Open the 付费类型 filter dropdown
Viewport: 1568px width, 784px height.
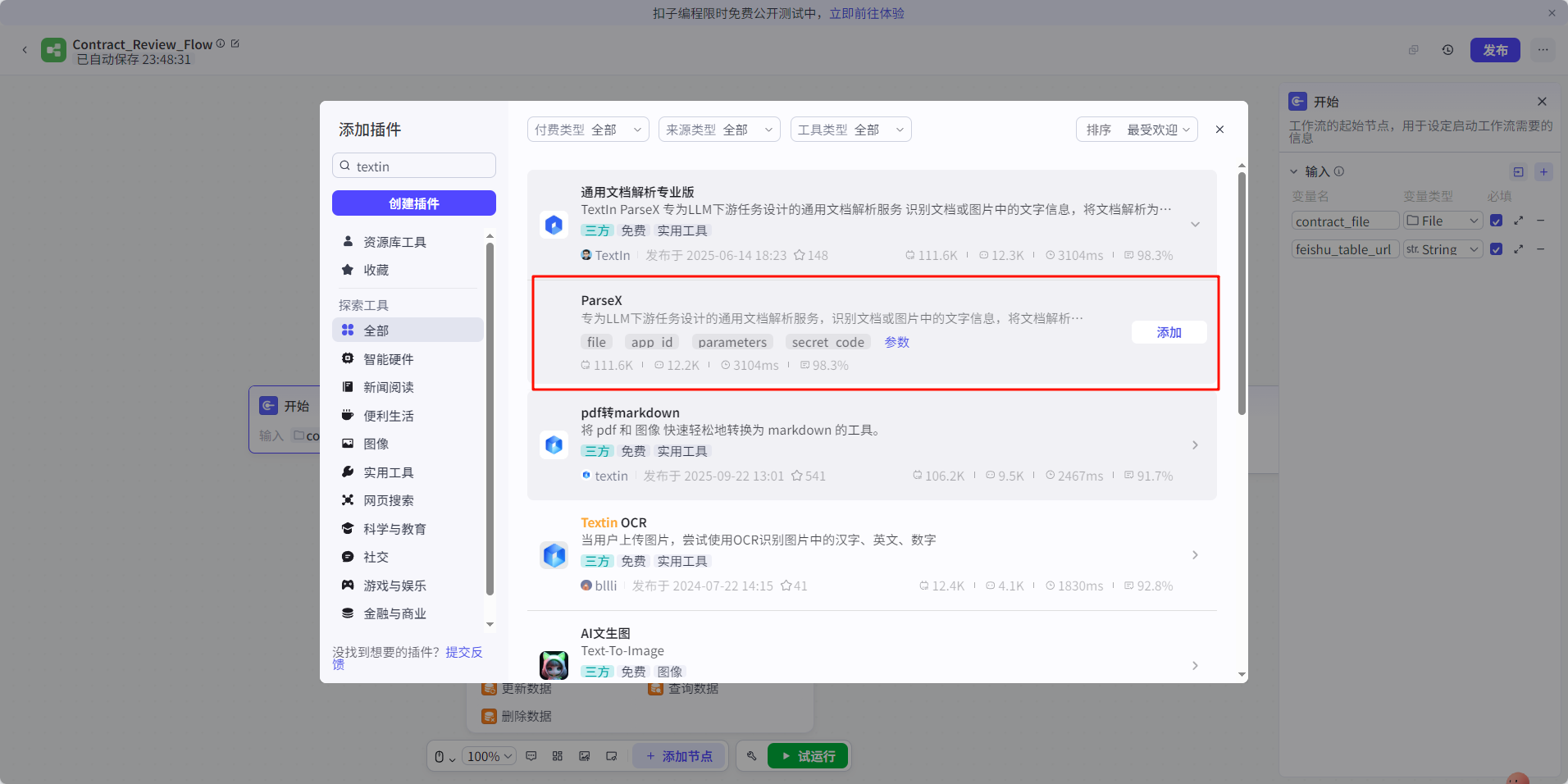(587, 129)
